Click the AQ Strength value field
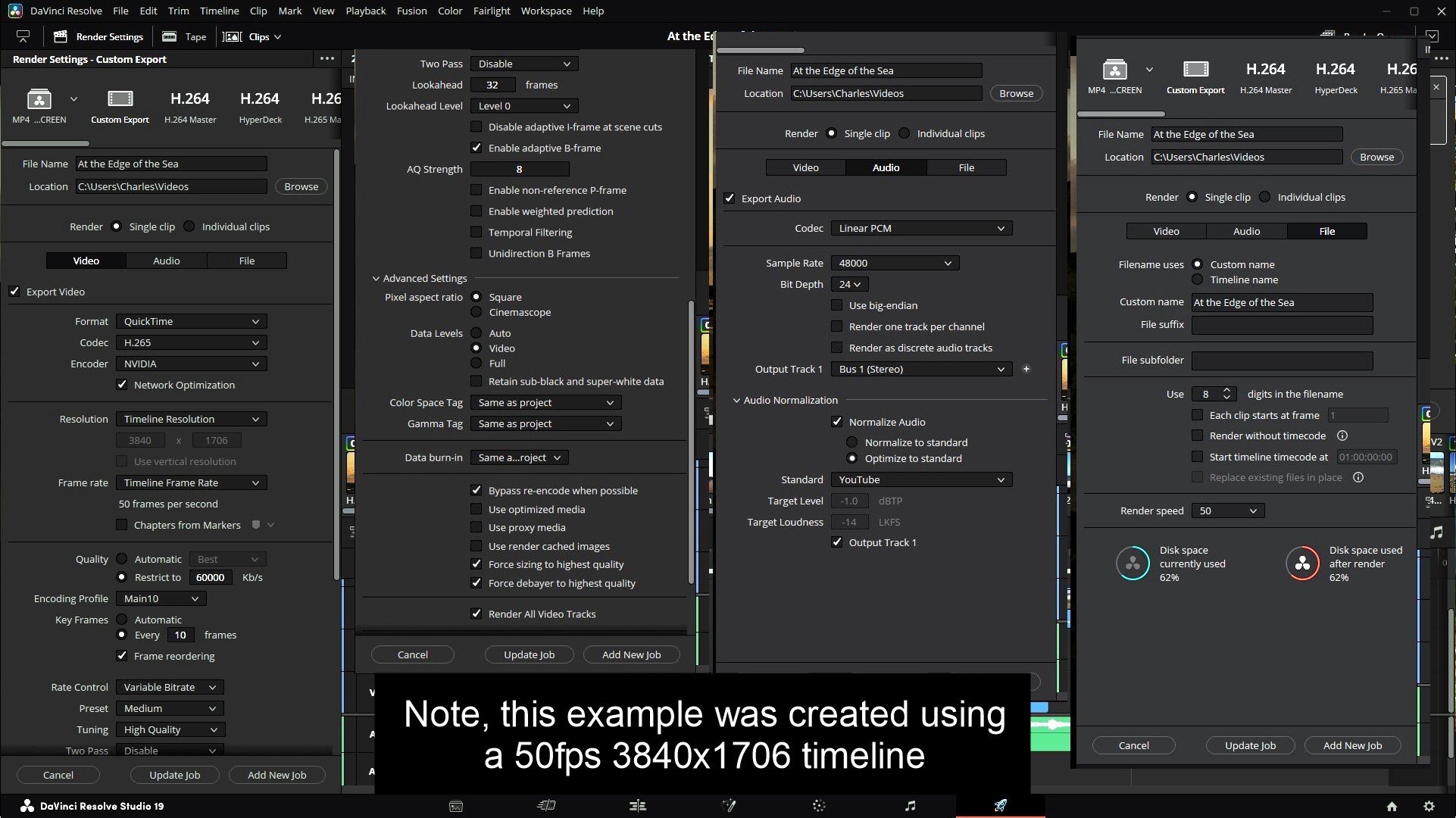Screen dimensions: 1456x818 [520, 169]
